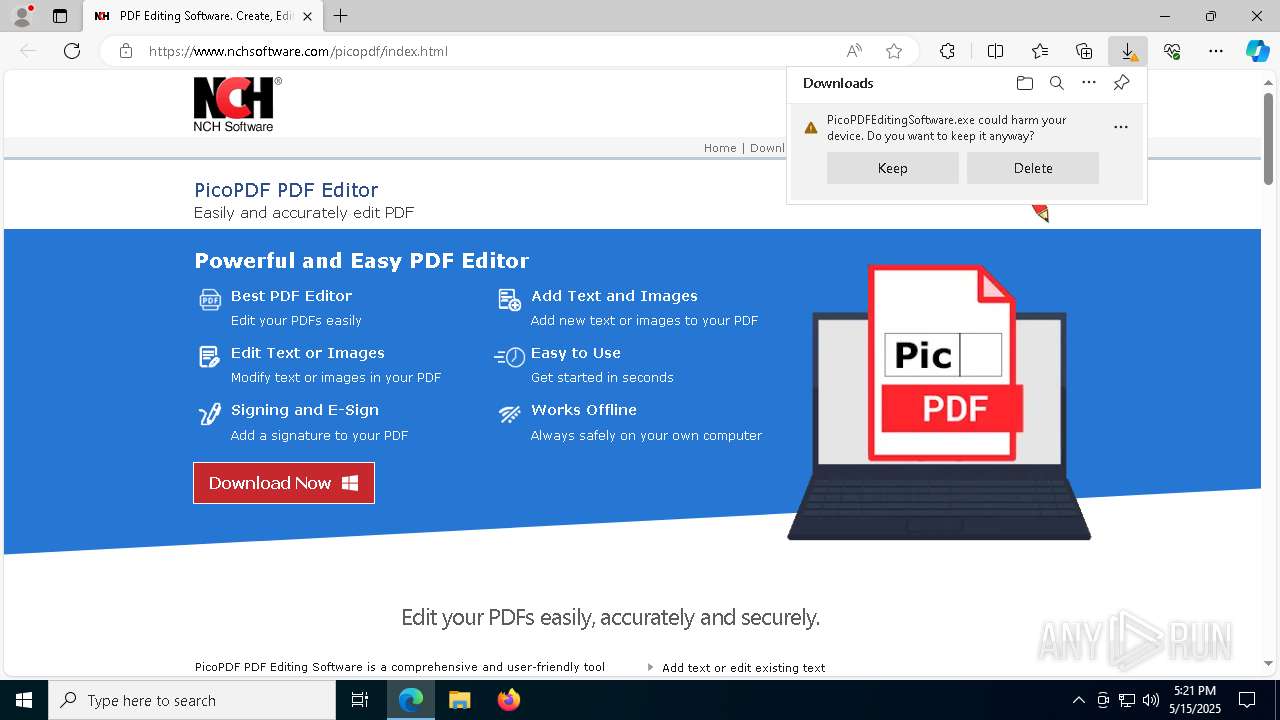Image resolution: width=1280 pixels, height=720 pixels.
Task: Open File Explorer from taskbar
Action: point(459,700)
